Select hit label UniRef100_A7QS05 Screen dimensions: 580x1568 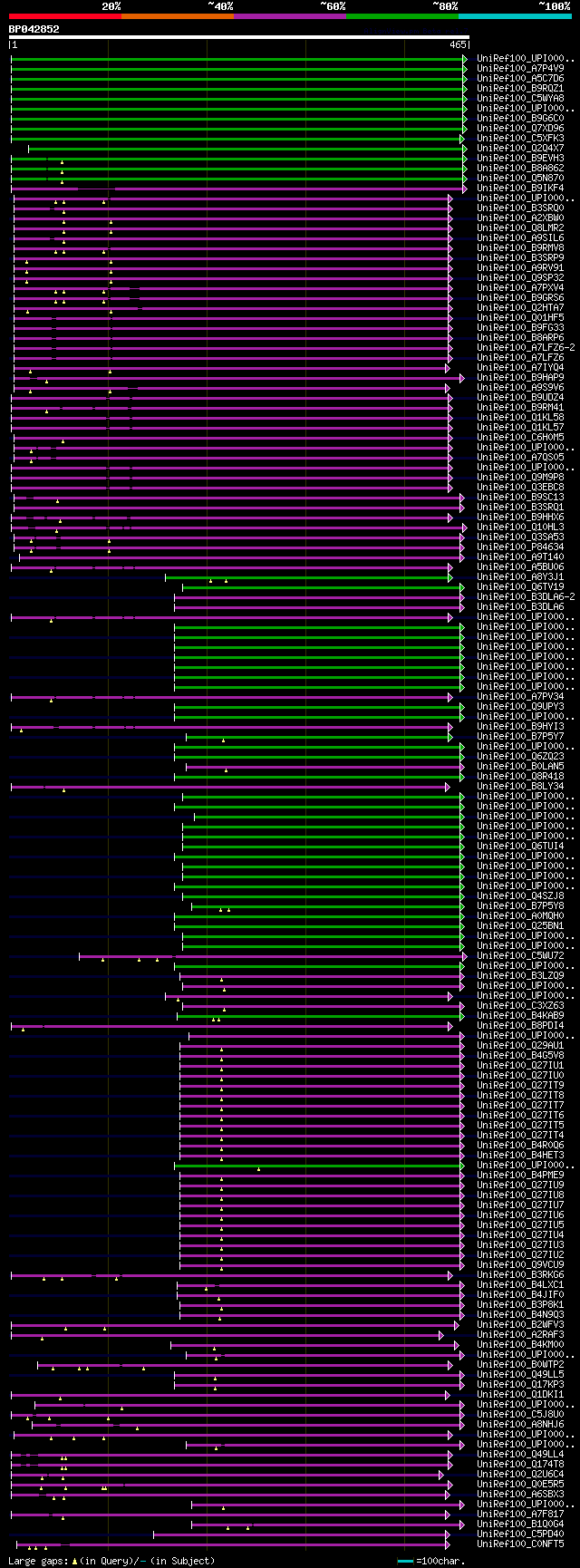[520, 457]
